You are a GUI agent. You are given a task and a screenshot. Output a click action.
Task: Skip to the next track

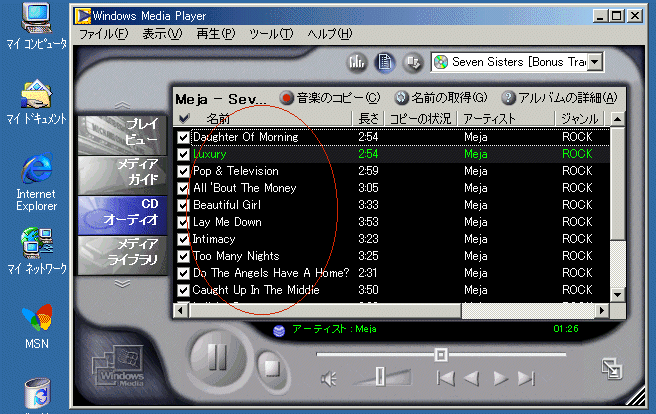tap(526, 378)
